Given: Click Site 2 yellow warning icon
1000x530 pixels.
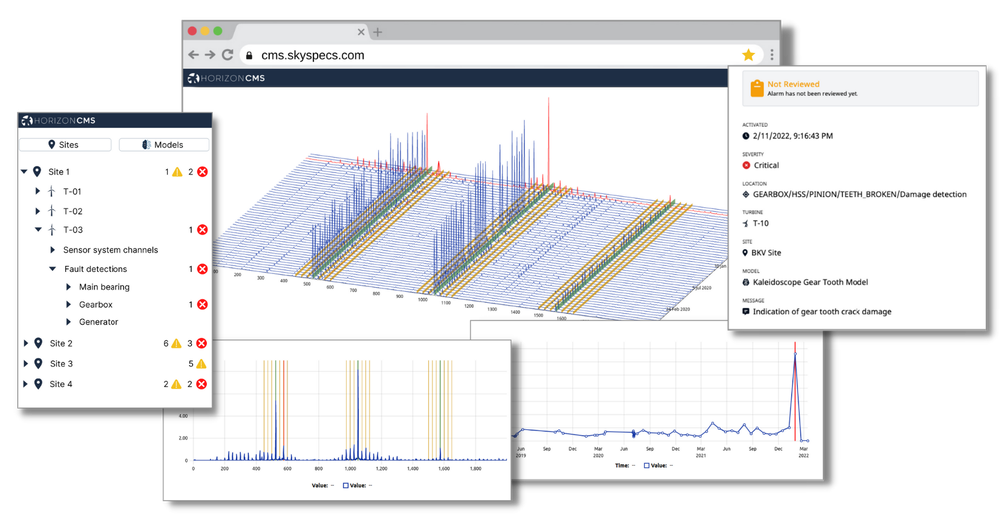Looking at the screenshot, I should pos(176,343).
